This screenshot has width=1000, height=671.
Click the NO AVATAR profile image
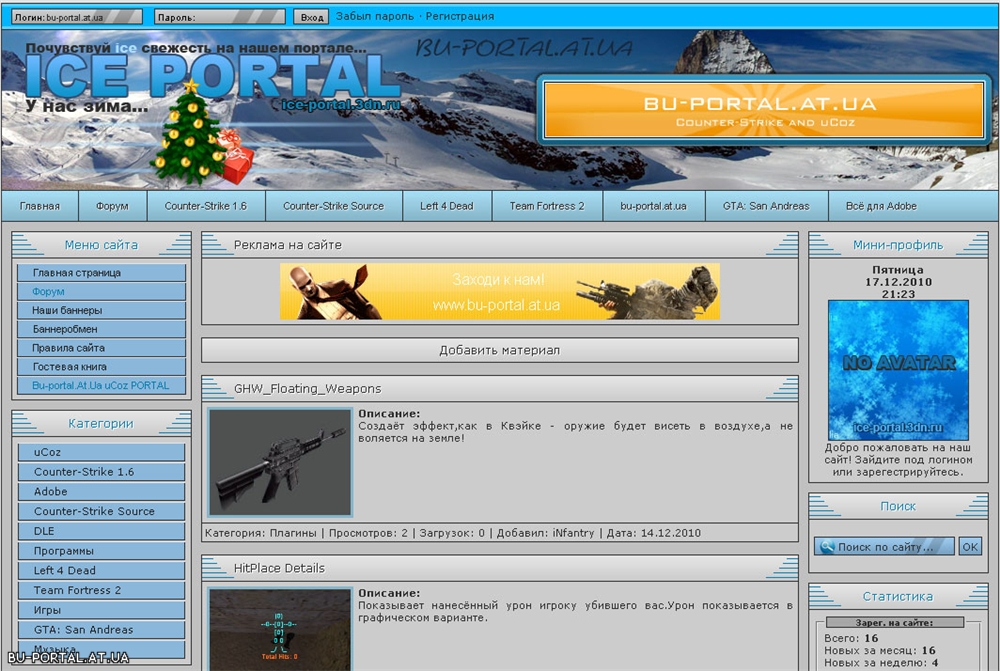897,370
